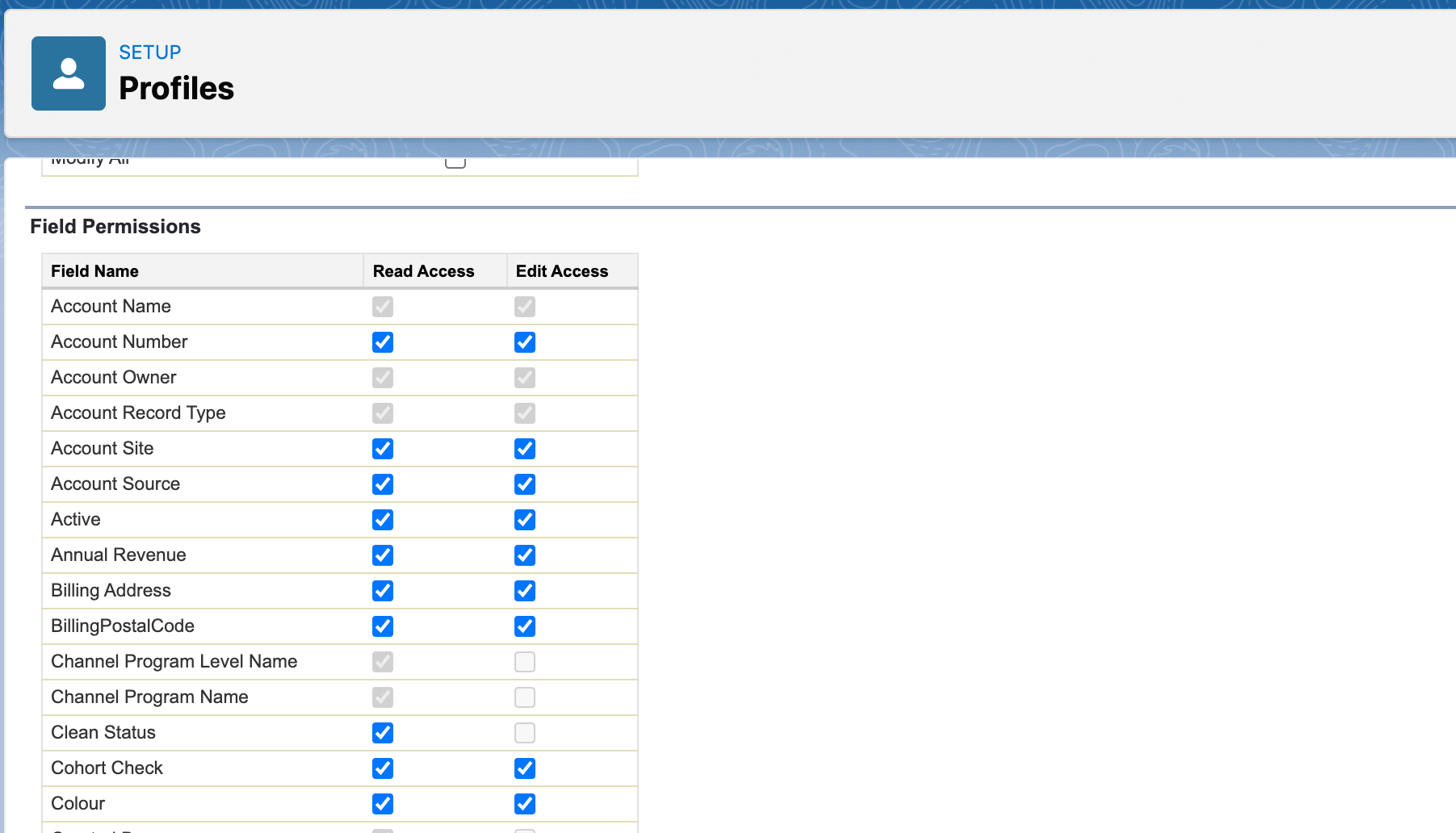
Task: Uncheck Edit Access for Account Number
Action: click(524, 342)
